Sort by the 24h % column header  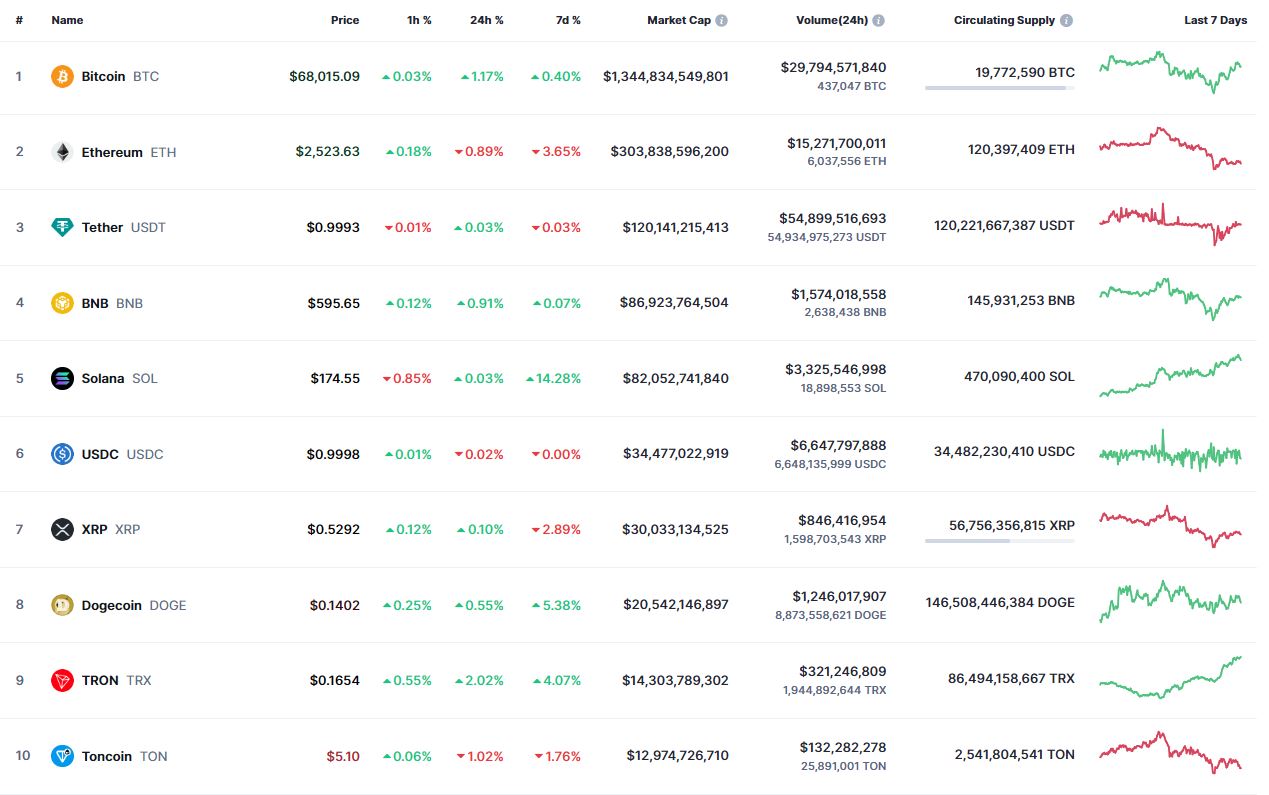[487, 20]
